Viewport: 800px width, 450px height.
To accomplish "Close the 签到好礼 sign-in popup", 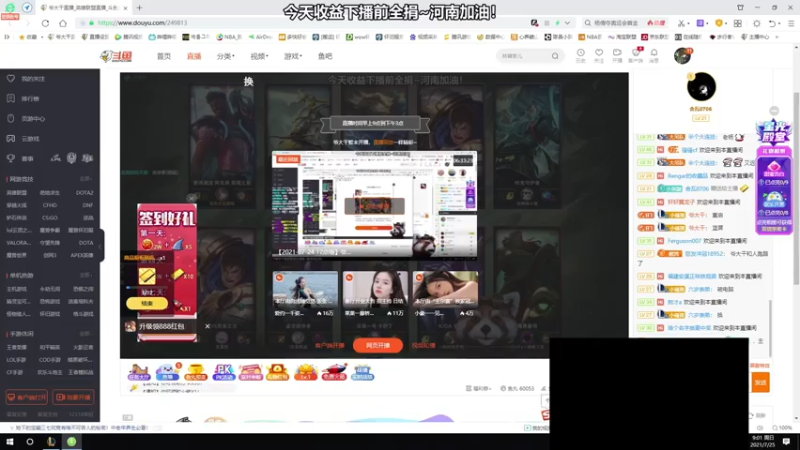I will (x=191, y=198).
